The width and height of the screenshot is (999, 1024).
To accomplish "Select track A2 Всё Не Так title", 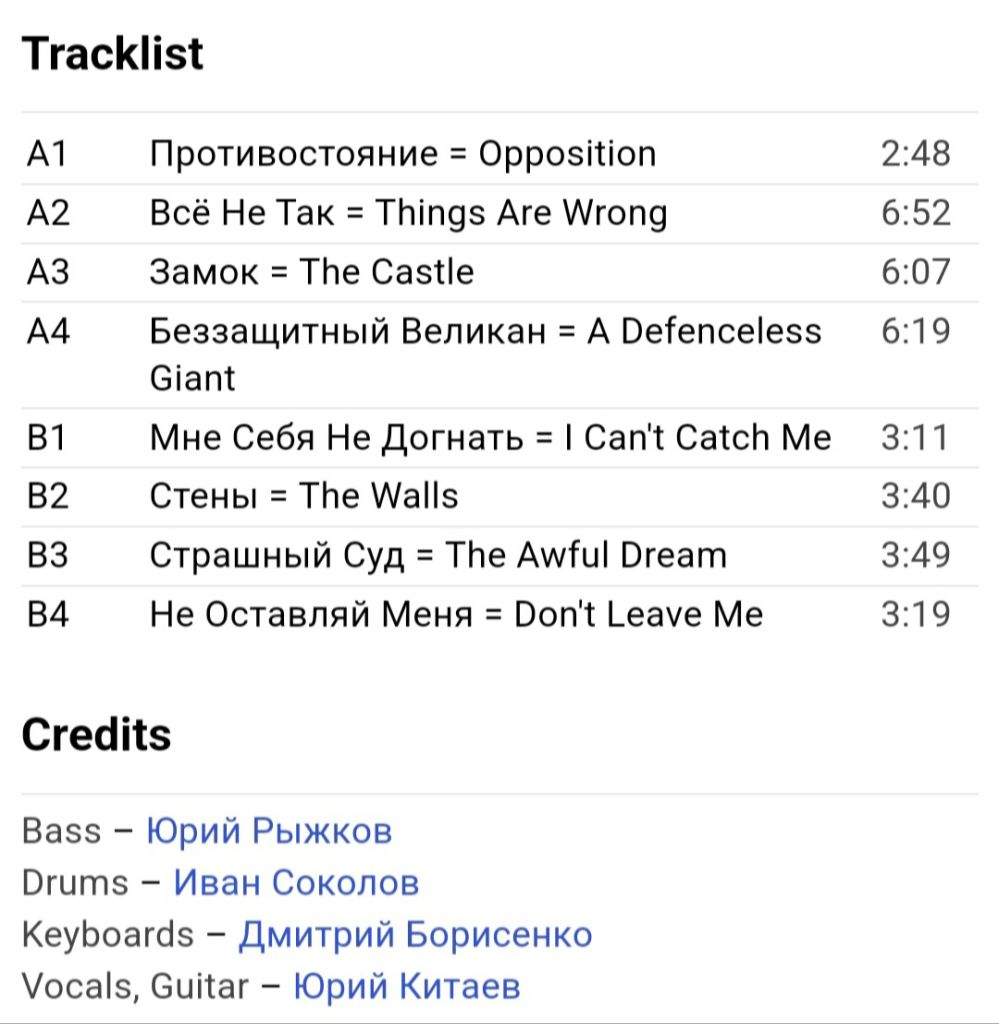I will [409, 214].
